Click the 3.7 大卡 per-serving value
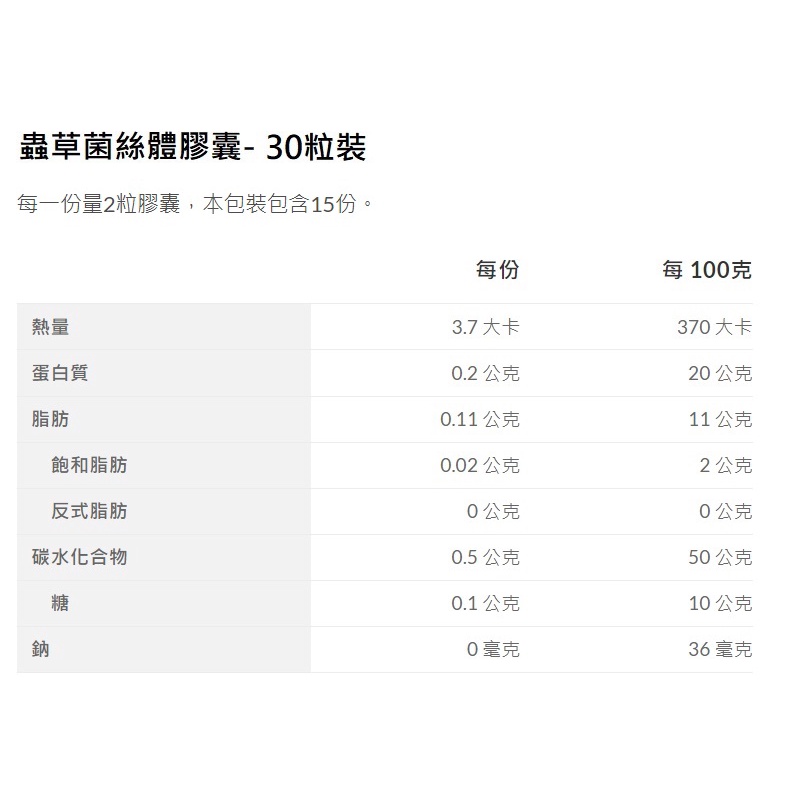The height and width of the screenshot is (792, 792). point(485,327)
